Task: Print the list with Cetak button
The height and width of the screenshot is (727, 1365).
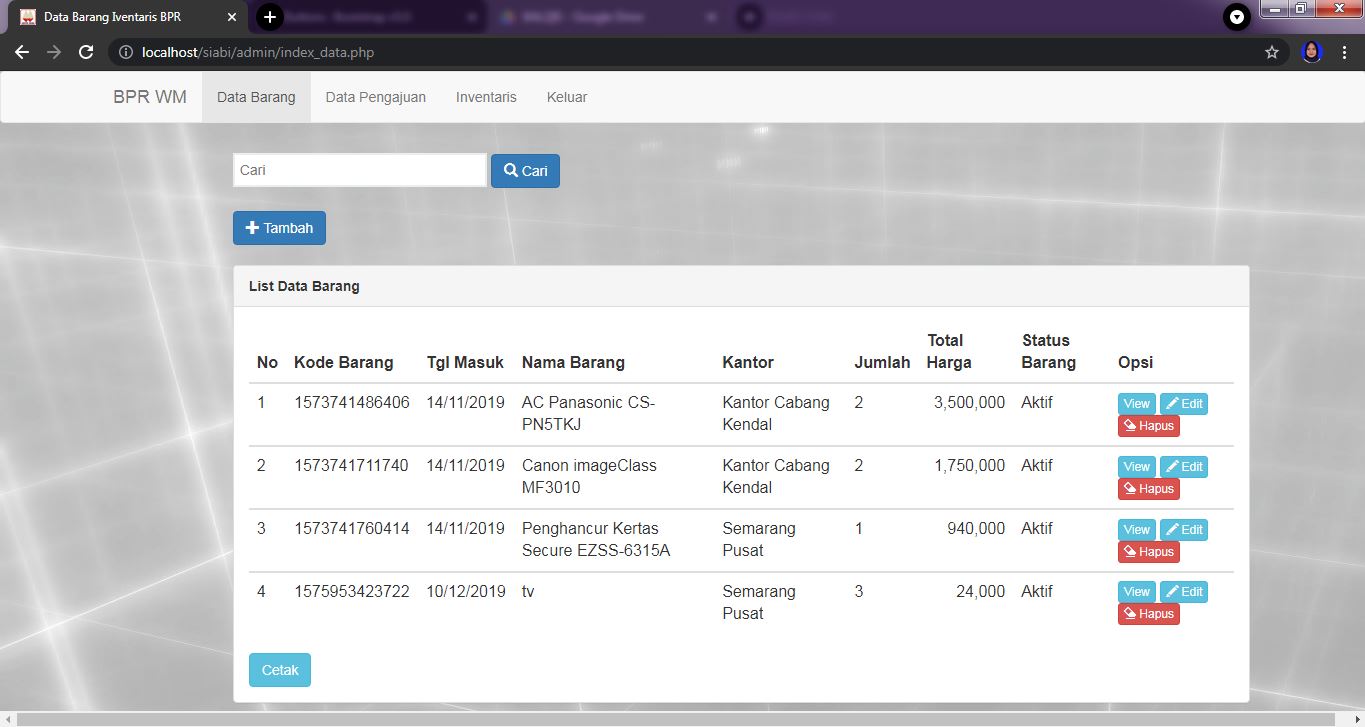Action: click(x=280, y=670)
